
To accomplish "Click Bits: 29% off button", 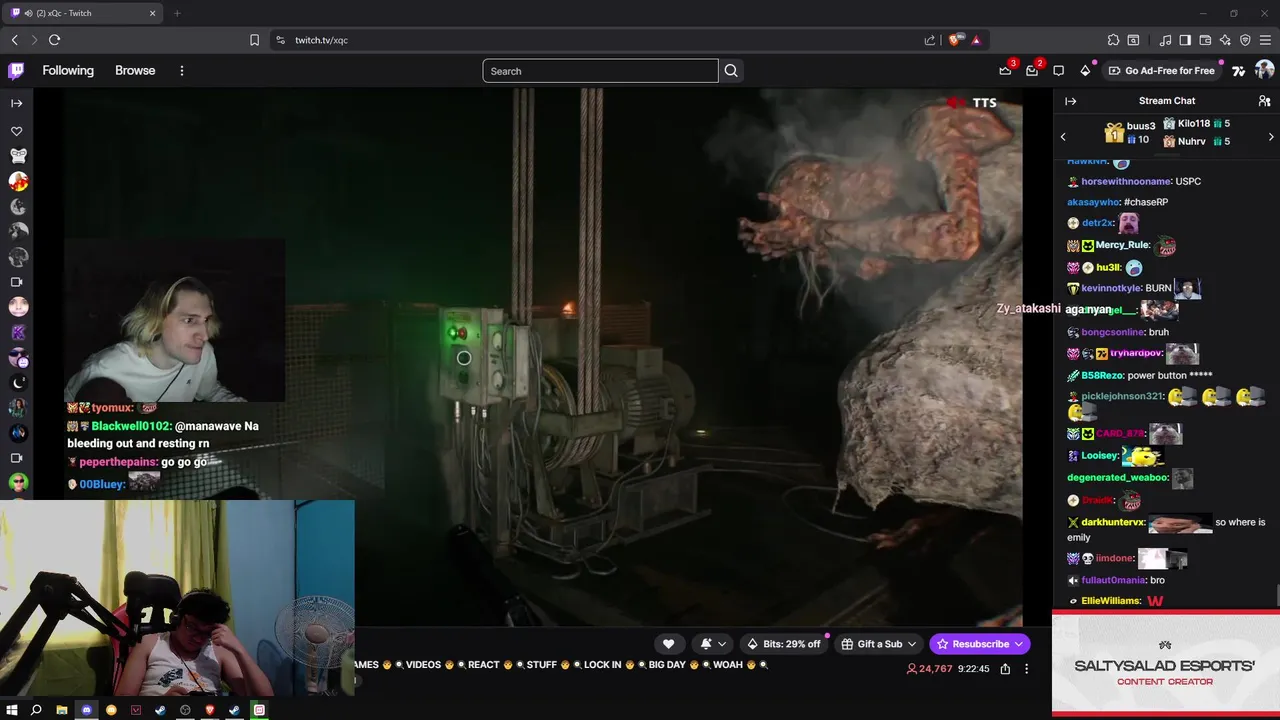I will coord(784,644).
